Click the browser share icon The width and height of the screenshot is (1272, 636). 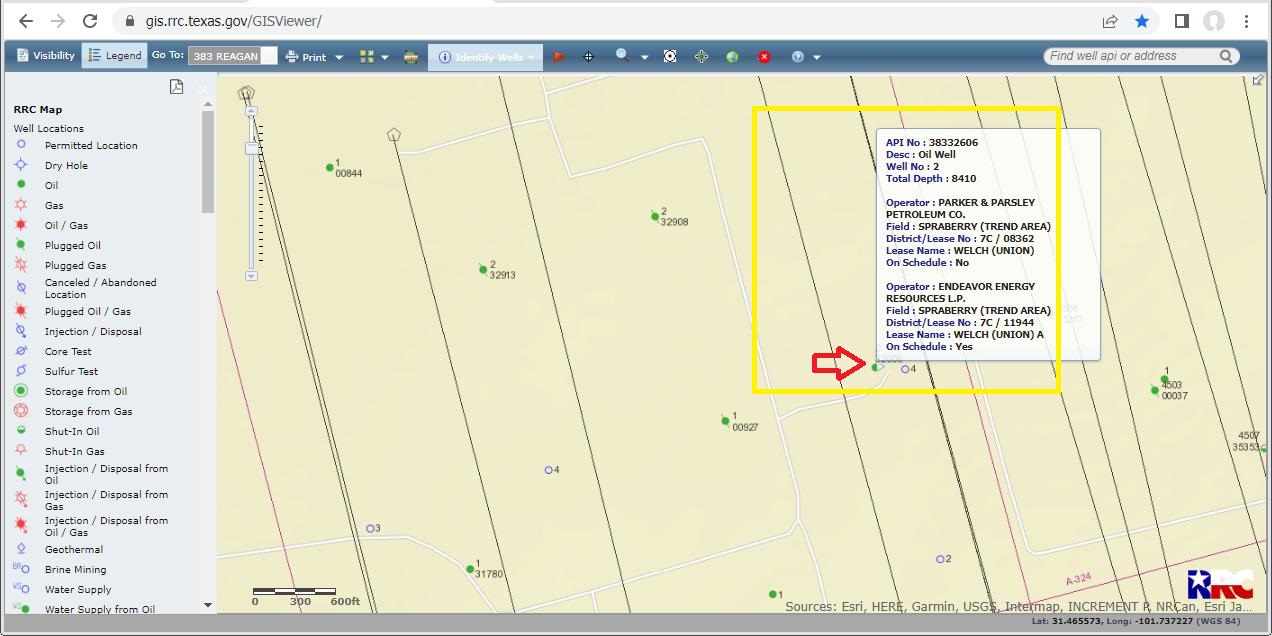coord(1110,21)
